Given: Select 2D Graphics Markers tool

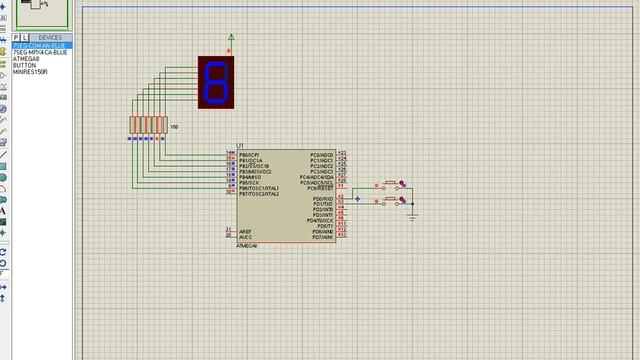Looking at the screenshot, I should click(3, 233).
